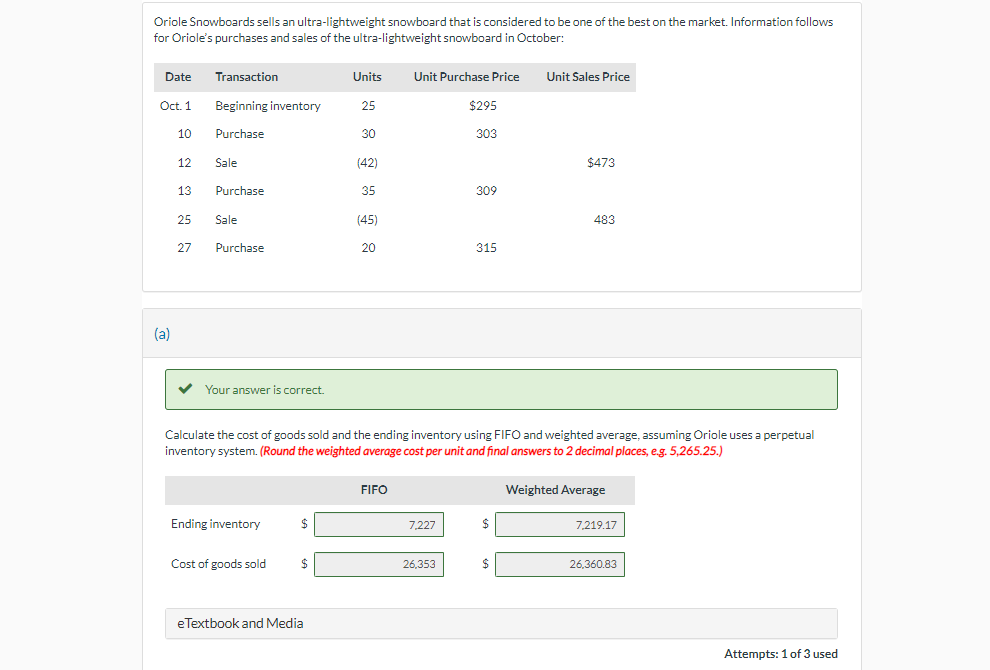Click the green checkmark icon

[x=184, y=389]
